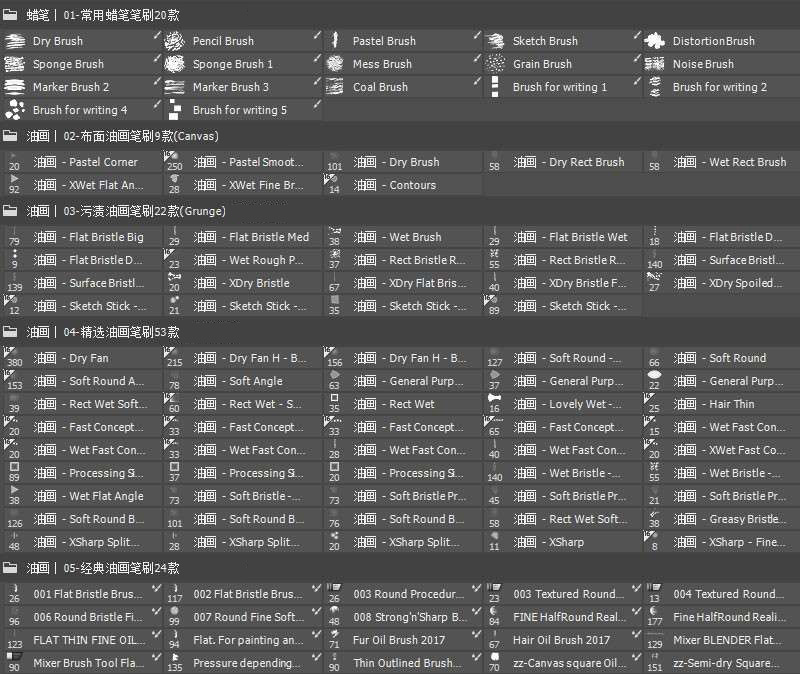Collapse the 01 crayon brushes folder
The width and height of the screenshot is (800, 674).
pyautogui.click(x=11, y=12)
